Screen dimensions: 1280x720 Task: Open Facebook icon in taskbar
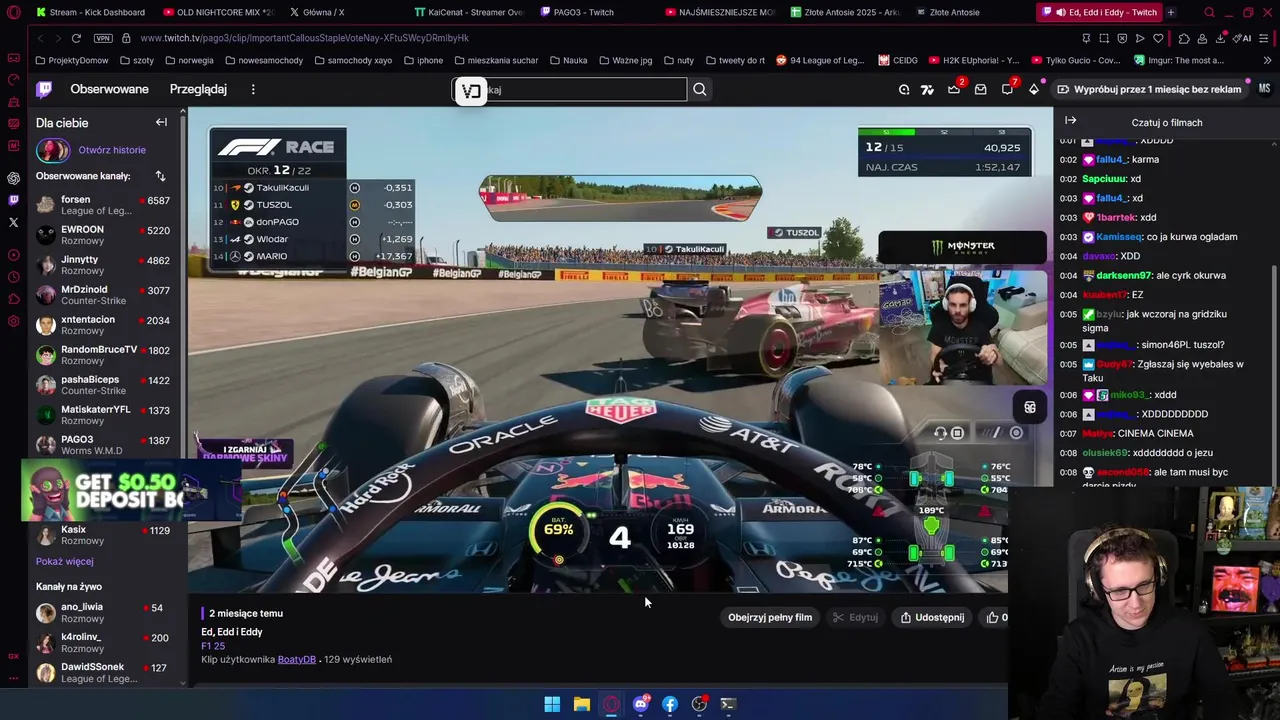pos(670,704)
